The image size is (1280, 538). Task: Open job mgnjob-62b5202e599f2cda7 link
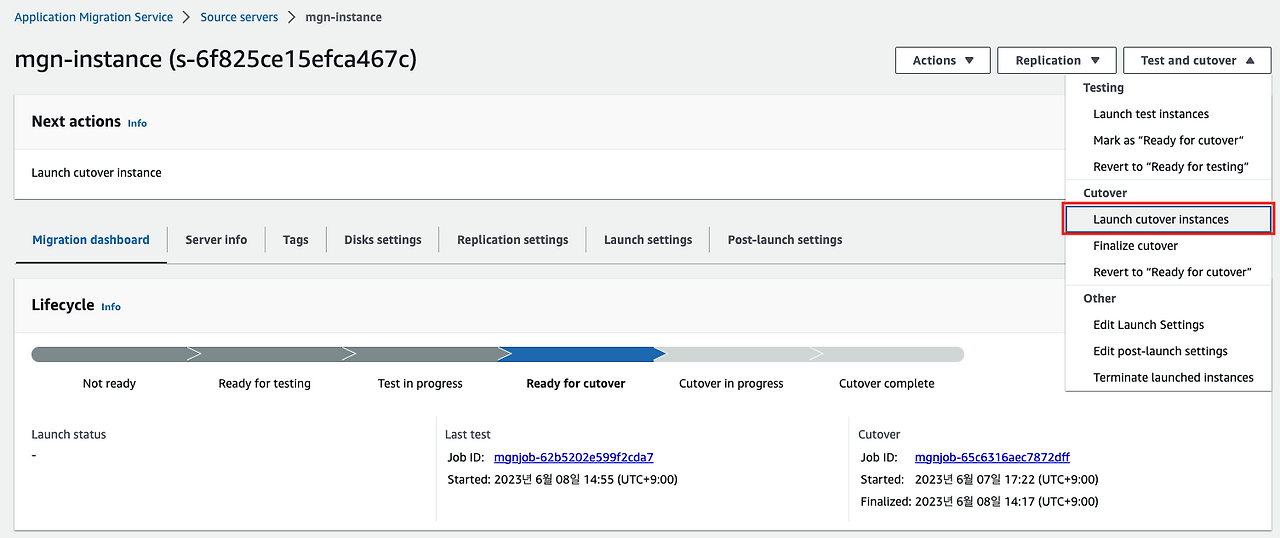(574, 457)
